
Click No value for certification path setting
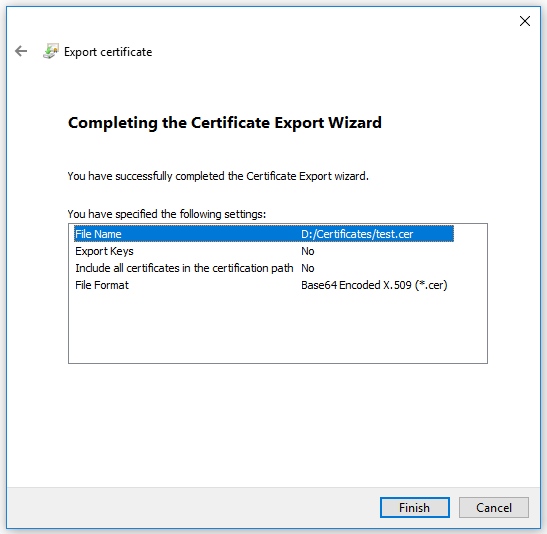308,268
